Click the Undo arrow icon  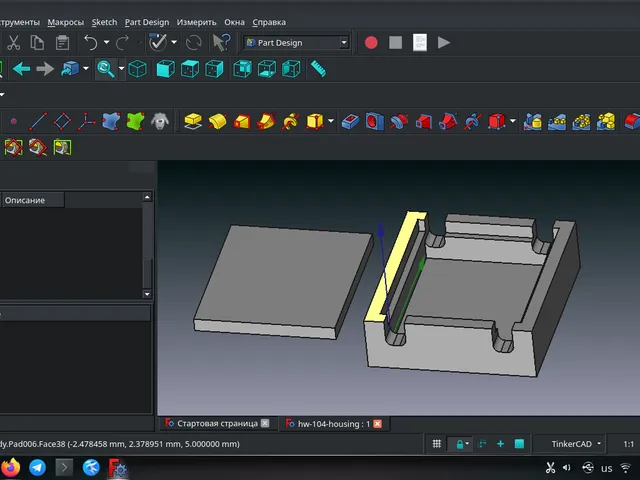[90, 42]
